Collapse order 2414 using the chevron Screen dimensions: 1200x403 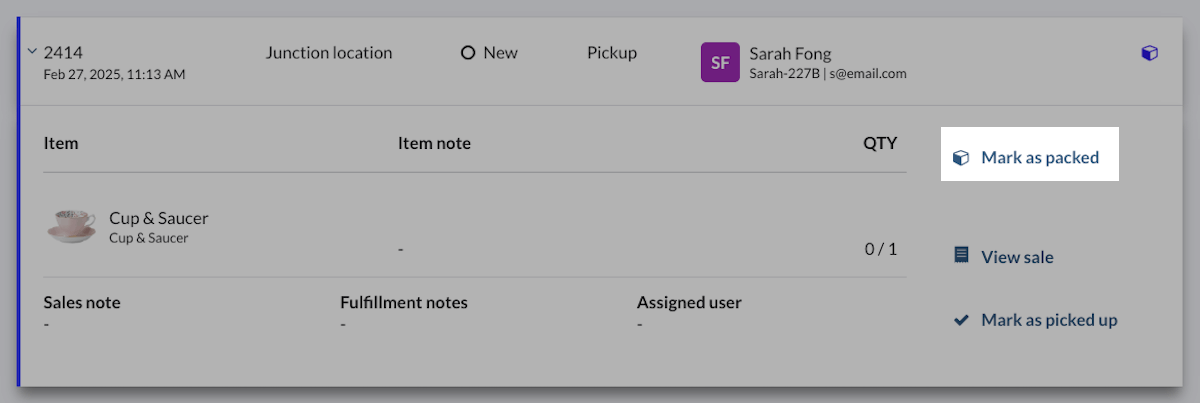[32, 53]
